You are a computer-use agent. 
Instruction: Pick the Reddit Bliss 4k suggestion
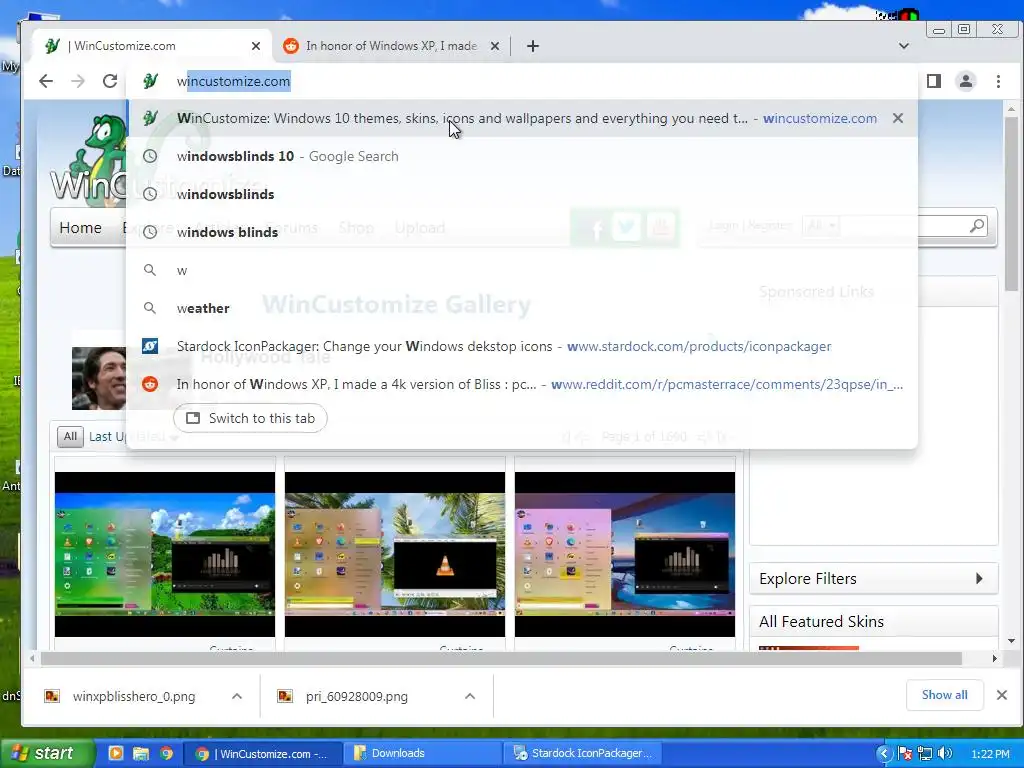tap(522, 384)
